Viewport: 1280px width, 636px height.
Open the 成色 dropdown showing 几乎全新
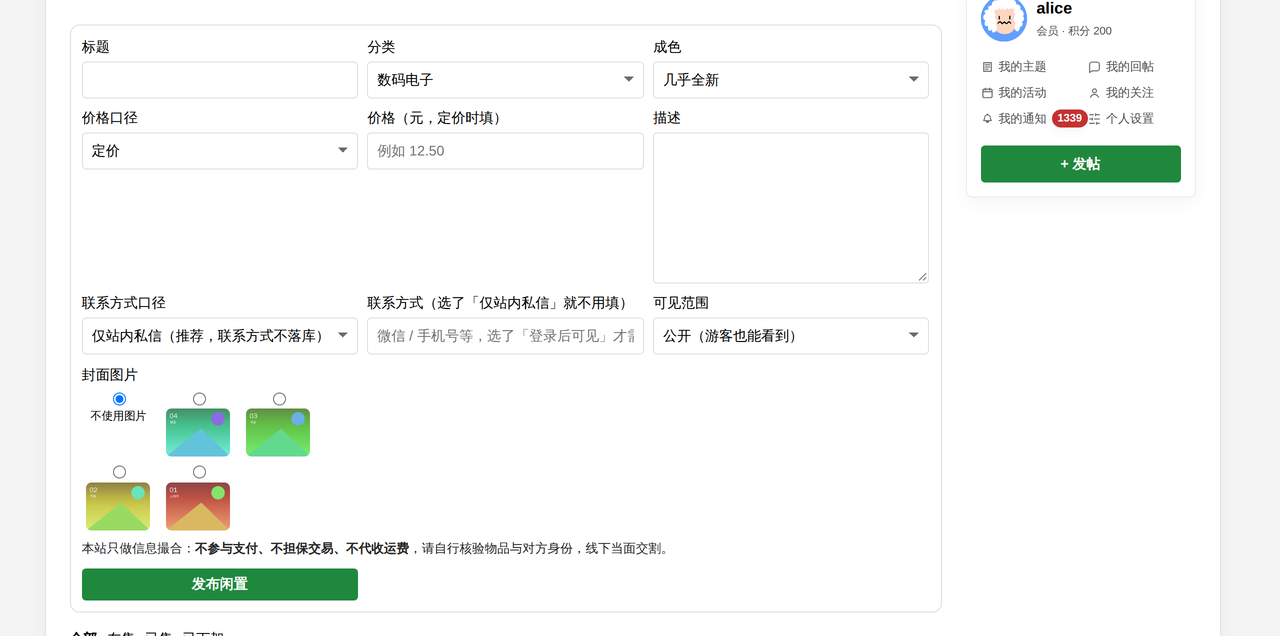tap(791, 80)
